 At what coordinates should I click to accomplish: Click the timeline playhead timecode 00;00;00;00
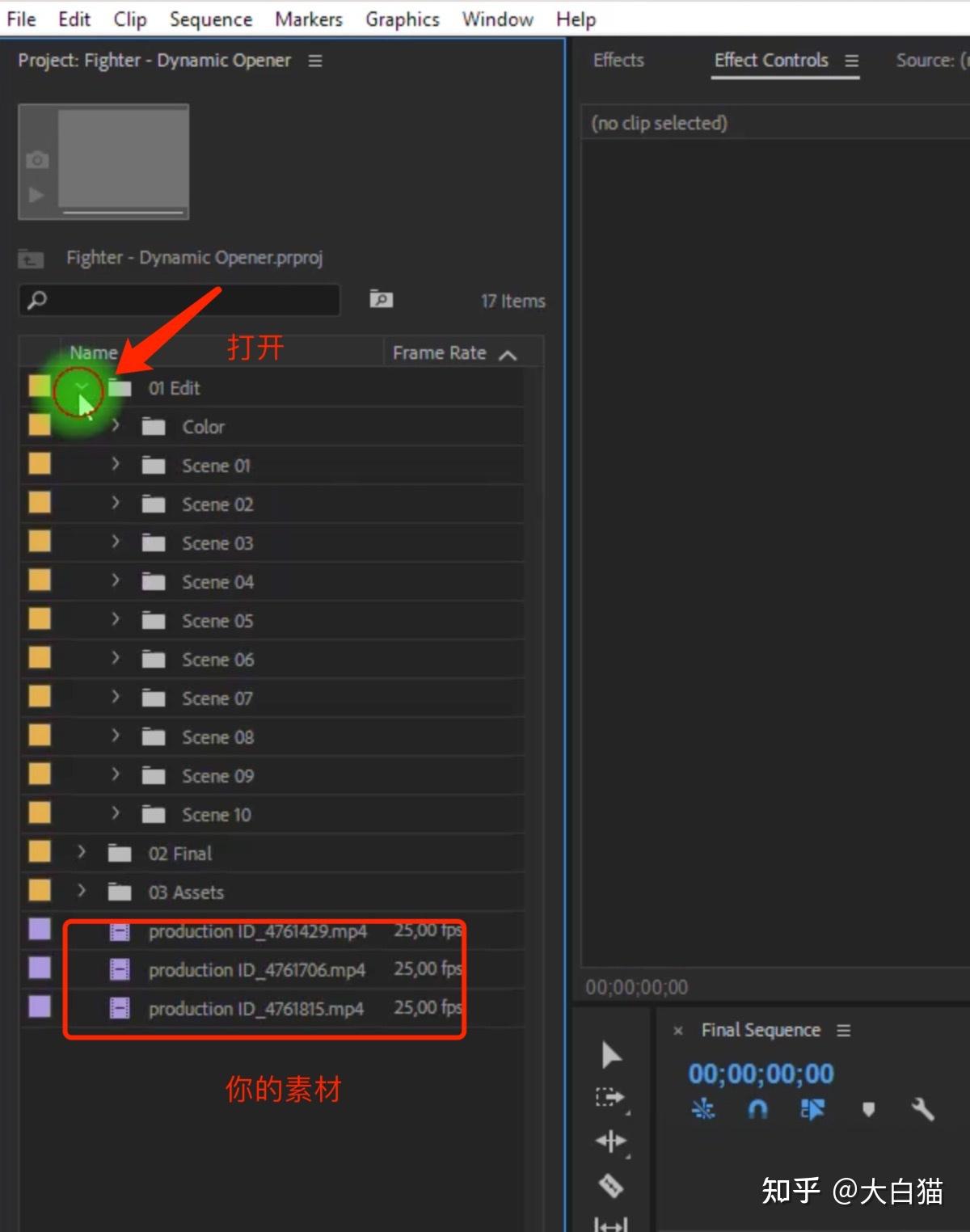click(x=761, y=1074)
